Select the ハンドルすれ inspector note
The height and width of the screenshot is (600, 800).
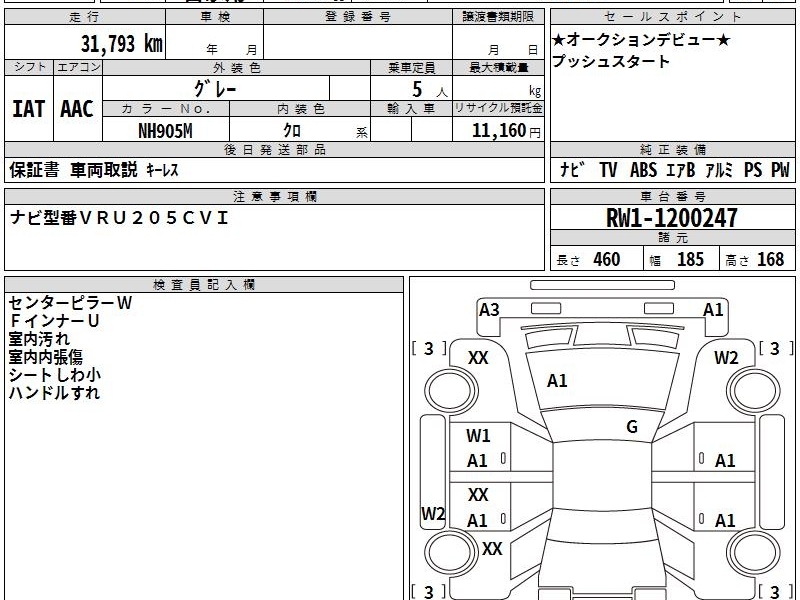coord(54,392)
